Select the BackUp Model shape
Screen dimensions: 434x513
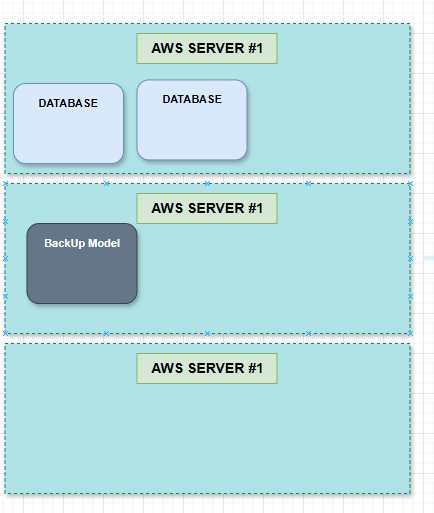pyautogui.click(x=82, y=263)
